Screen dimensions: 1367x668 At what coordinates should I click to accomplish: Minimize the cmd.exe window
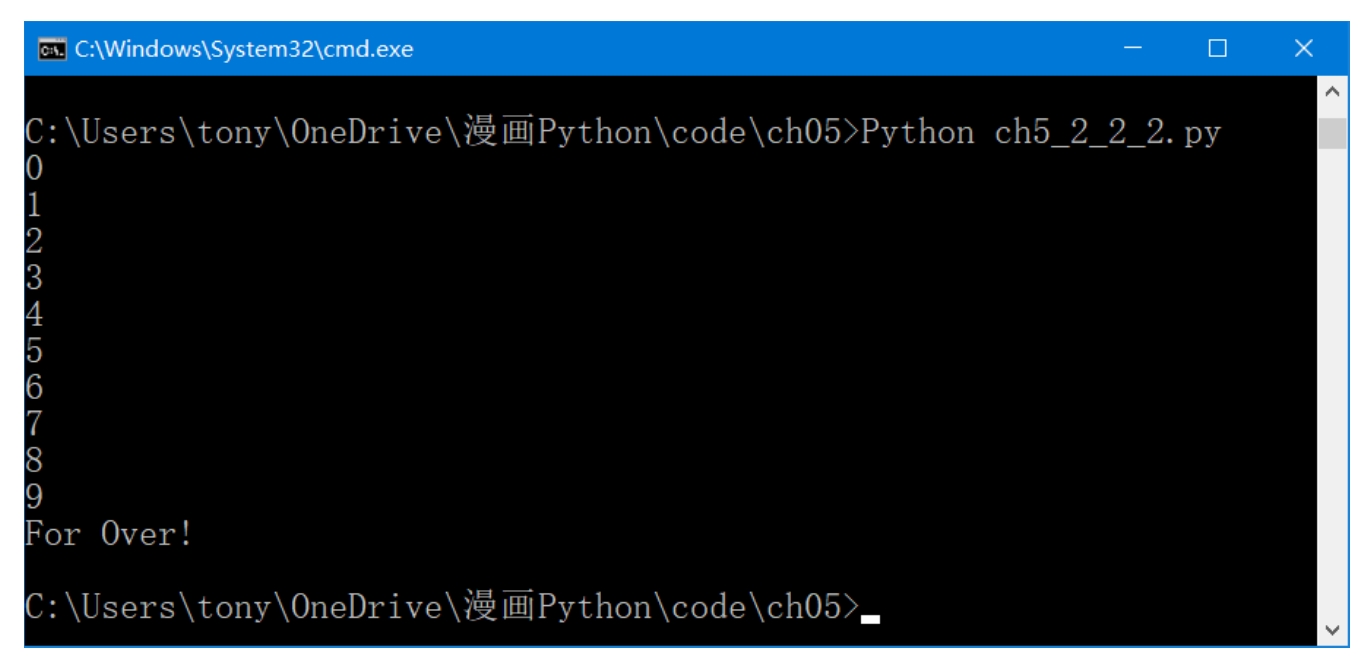coord(1132,49)
